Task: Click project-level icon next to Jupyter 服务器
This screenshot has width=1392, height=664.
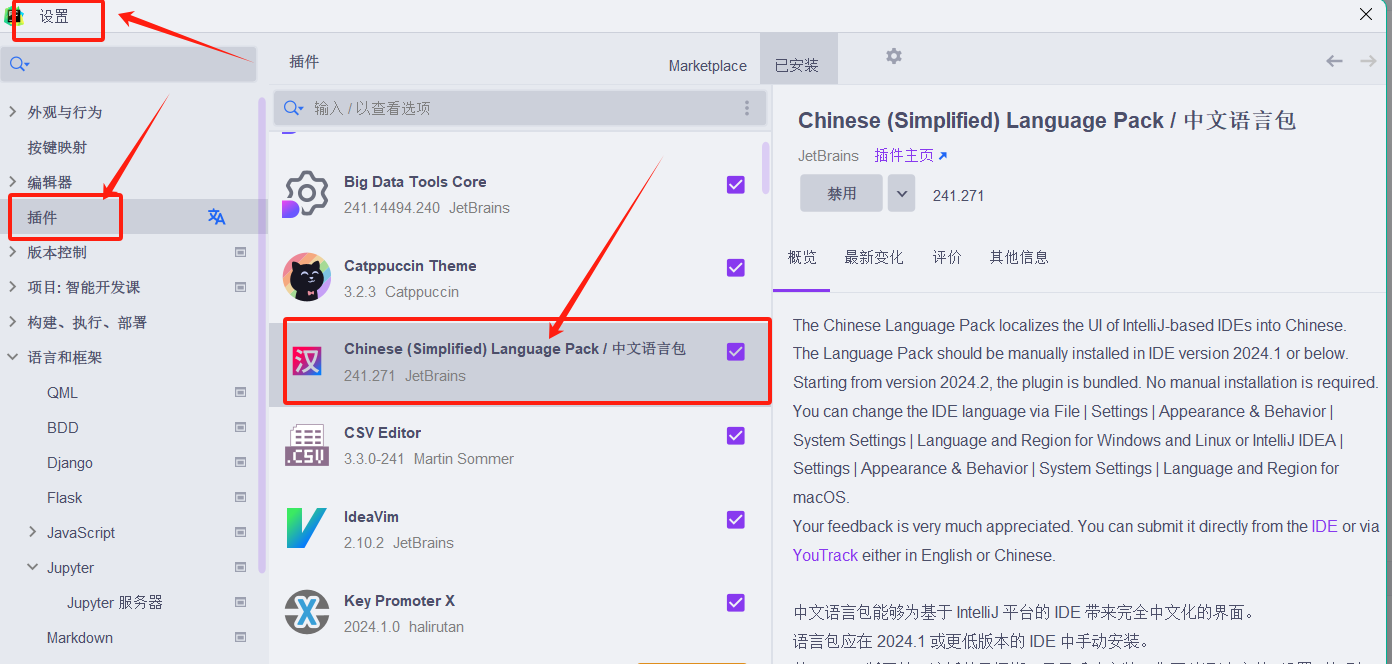Action: [240, 602]
